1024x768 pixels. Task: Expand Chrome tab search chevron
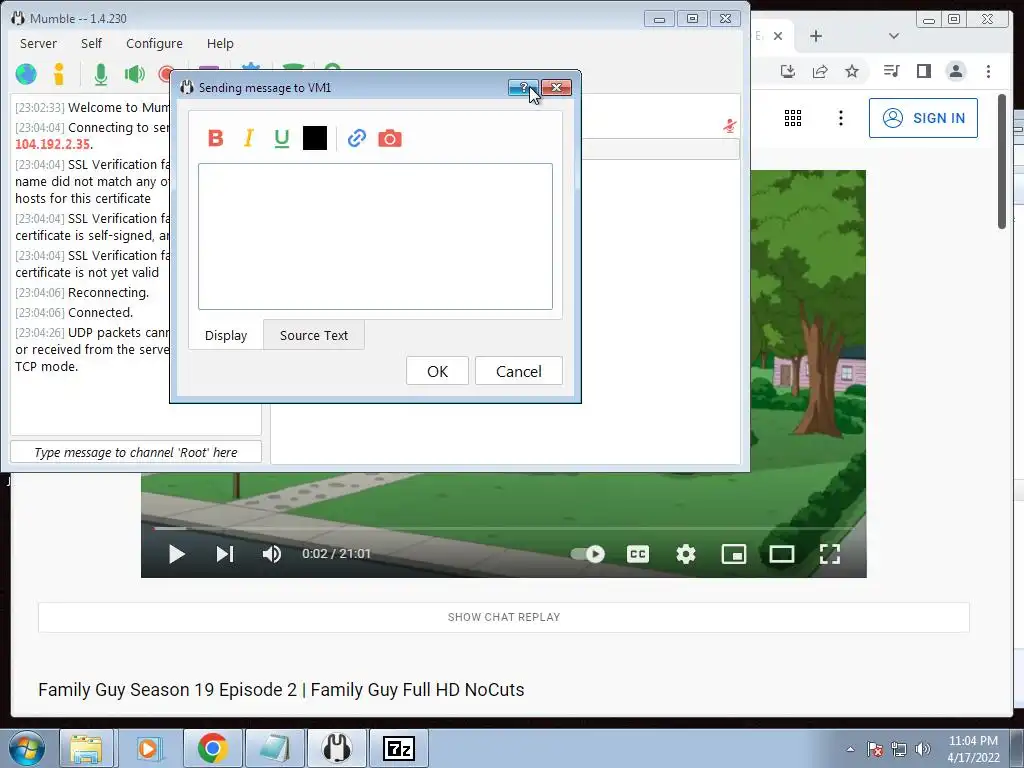[x=894, y=36]
